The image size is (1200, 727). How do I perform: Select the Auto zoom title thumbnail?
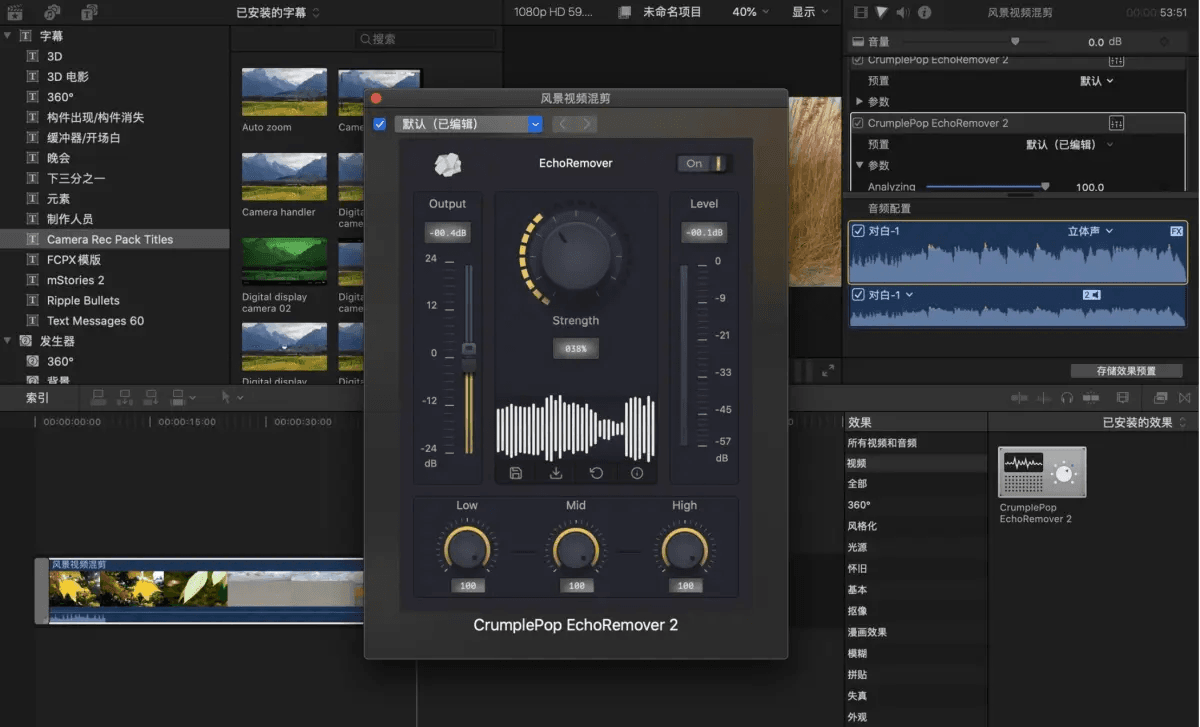[x=284, y=93]
